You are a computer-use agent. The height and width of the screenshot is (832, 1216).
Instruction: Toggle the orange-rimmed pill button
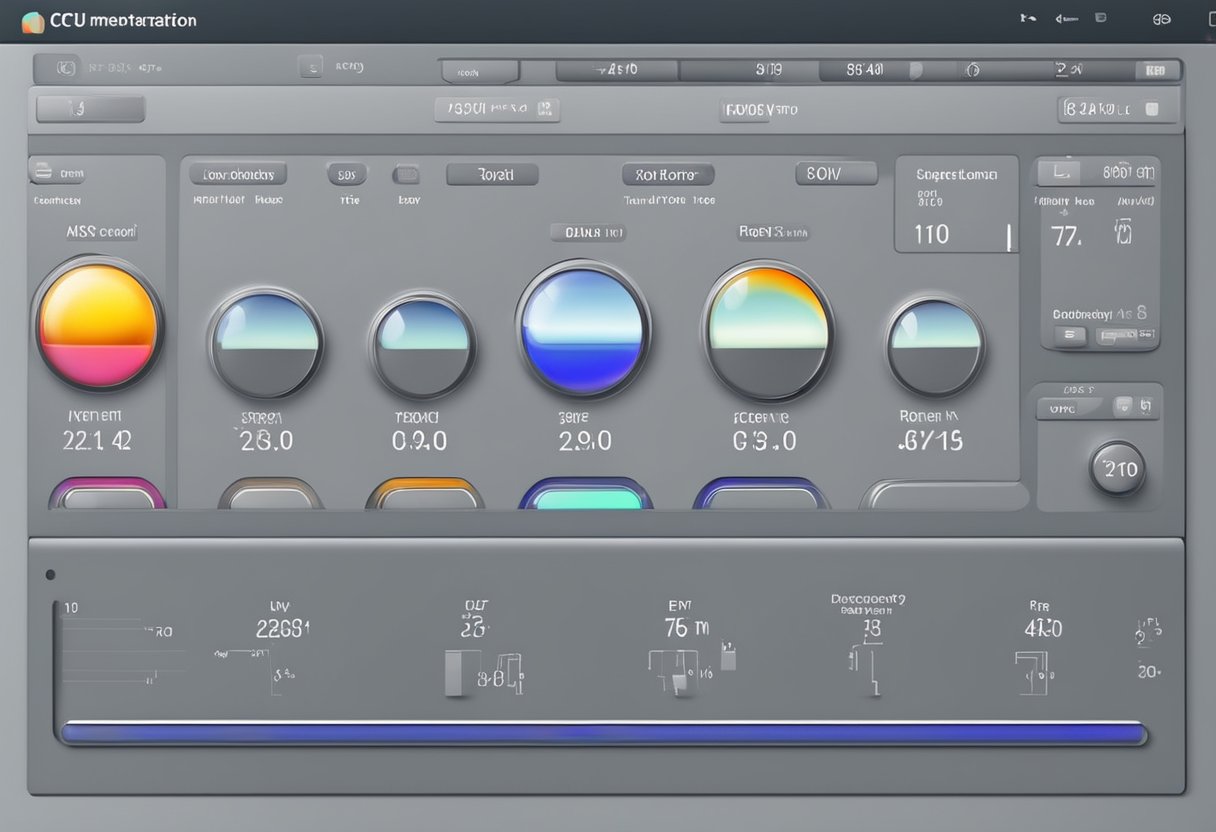[x=424, y=496]
